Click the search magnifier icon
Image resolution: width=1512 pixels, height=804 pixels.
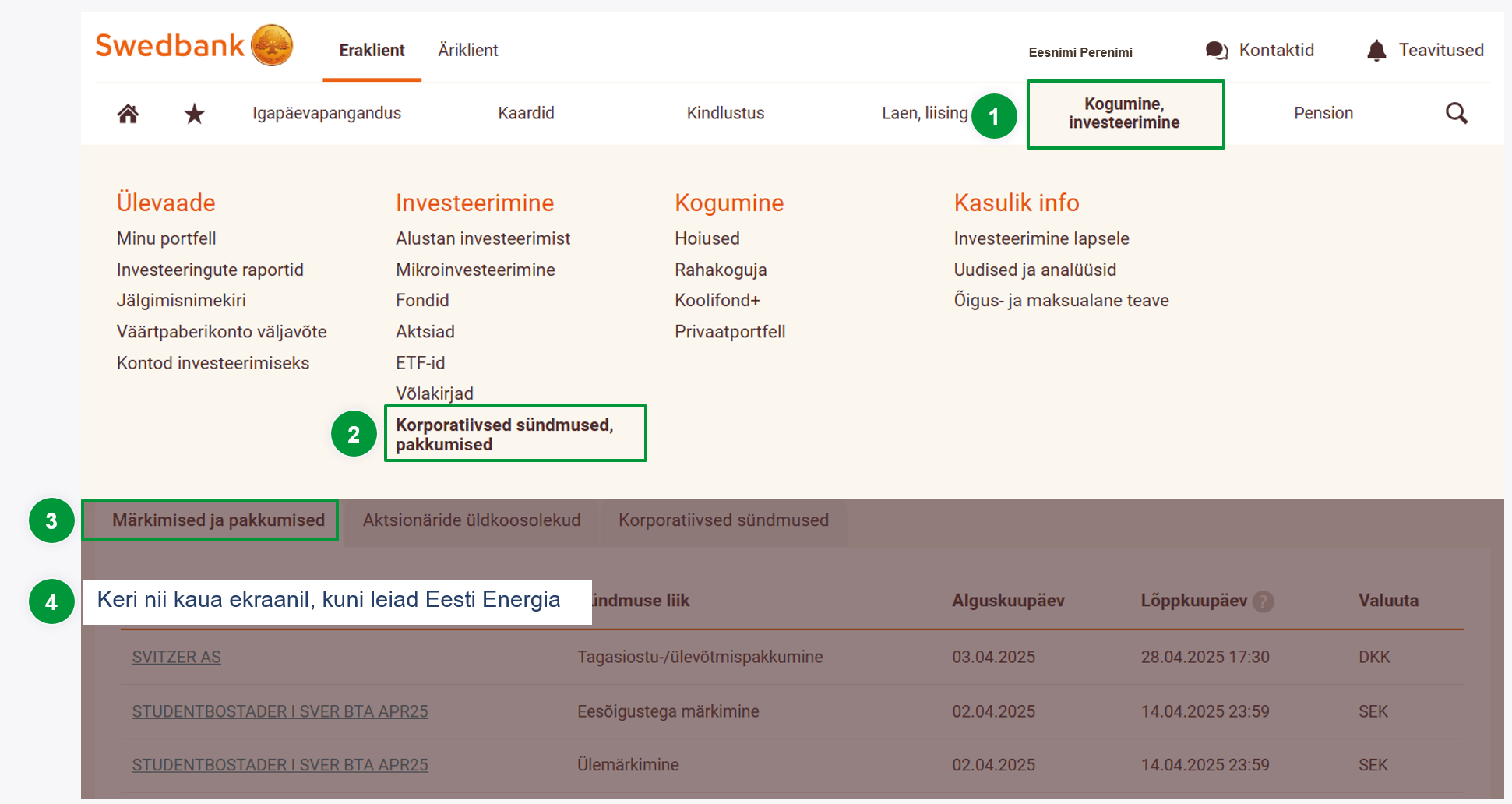(x=1456, y=114)
